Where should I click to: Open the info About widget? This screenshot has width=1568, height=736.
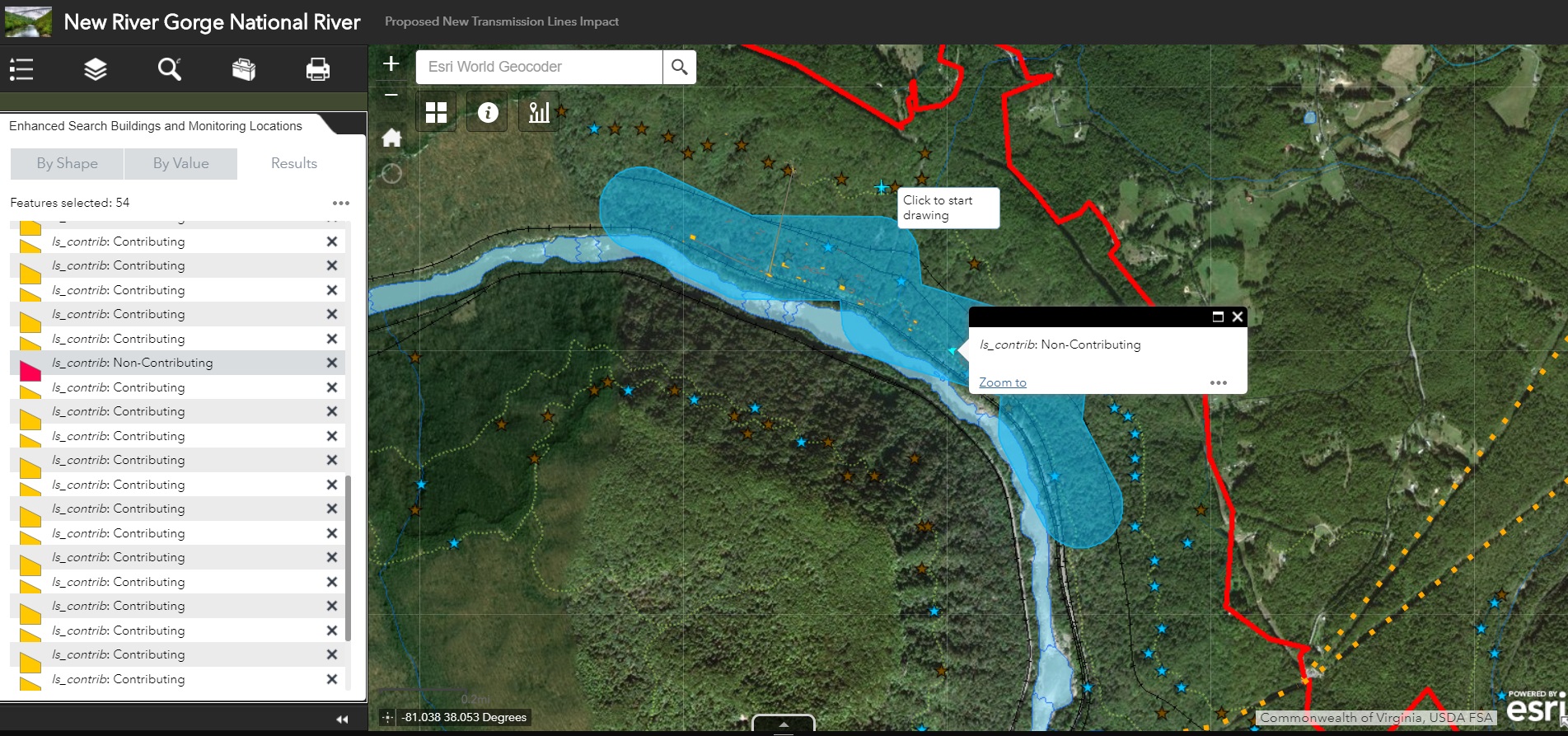[x=488, y=112]
